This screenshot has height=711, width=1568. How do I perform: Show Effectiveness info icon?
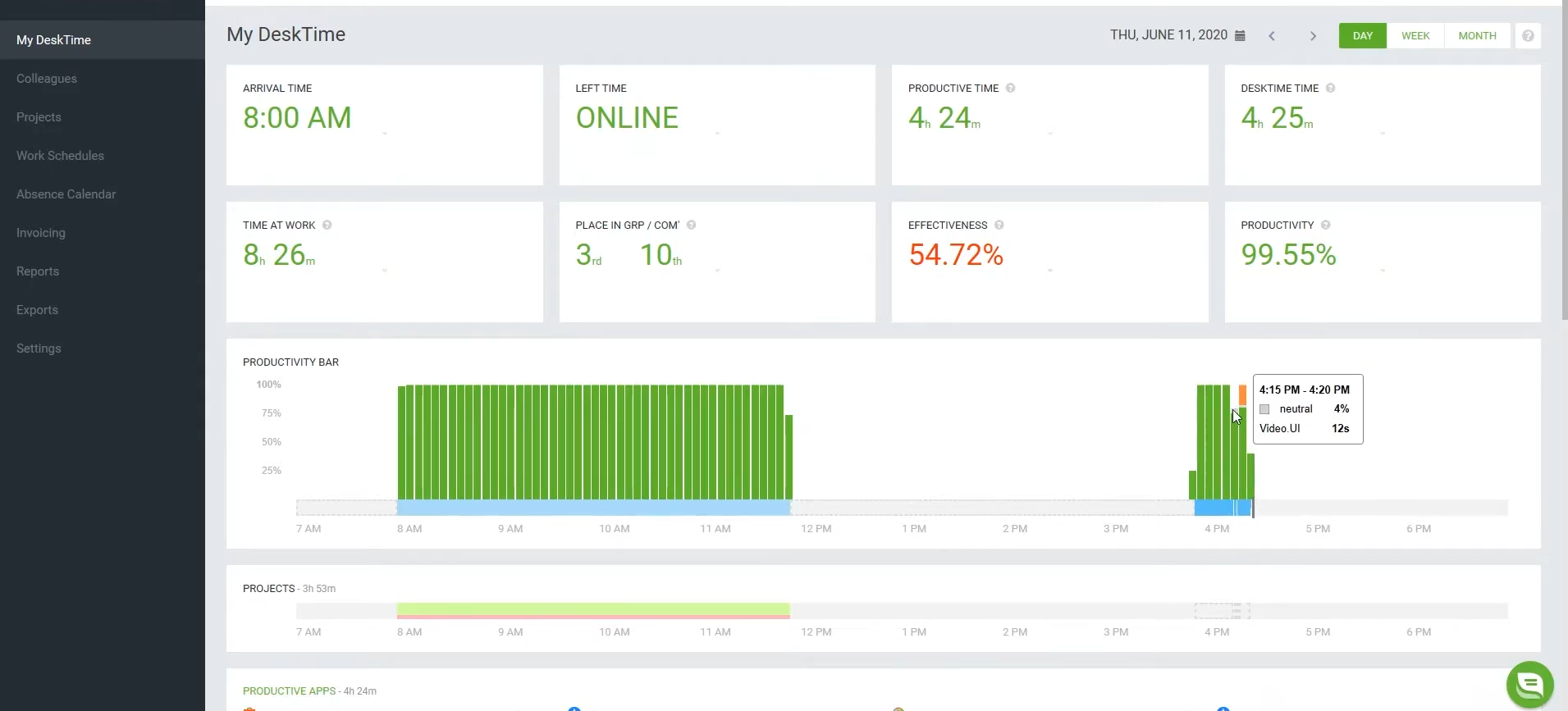pos(999,225)
